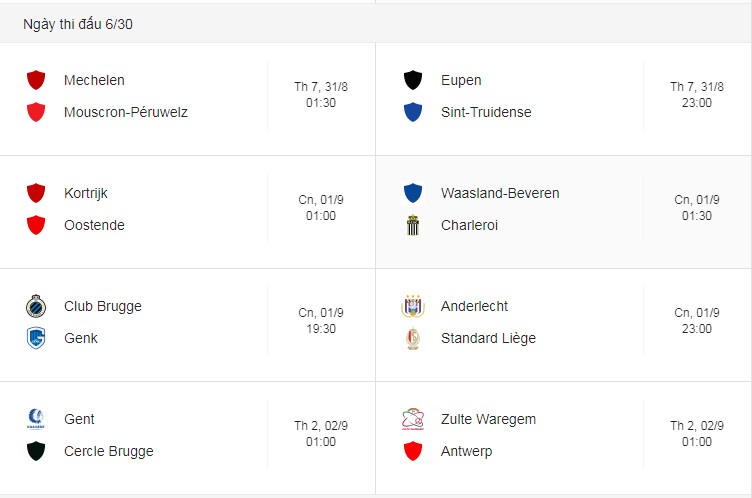752x498 pixels.
Task: Click the dark Cercle Brugge shield icon
Action: (x=36, y=451)
